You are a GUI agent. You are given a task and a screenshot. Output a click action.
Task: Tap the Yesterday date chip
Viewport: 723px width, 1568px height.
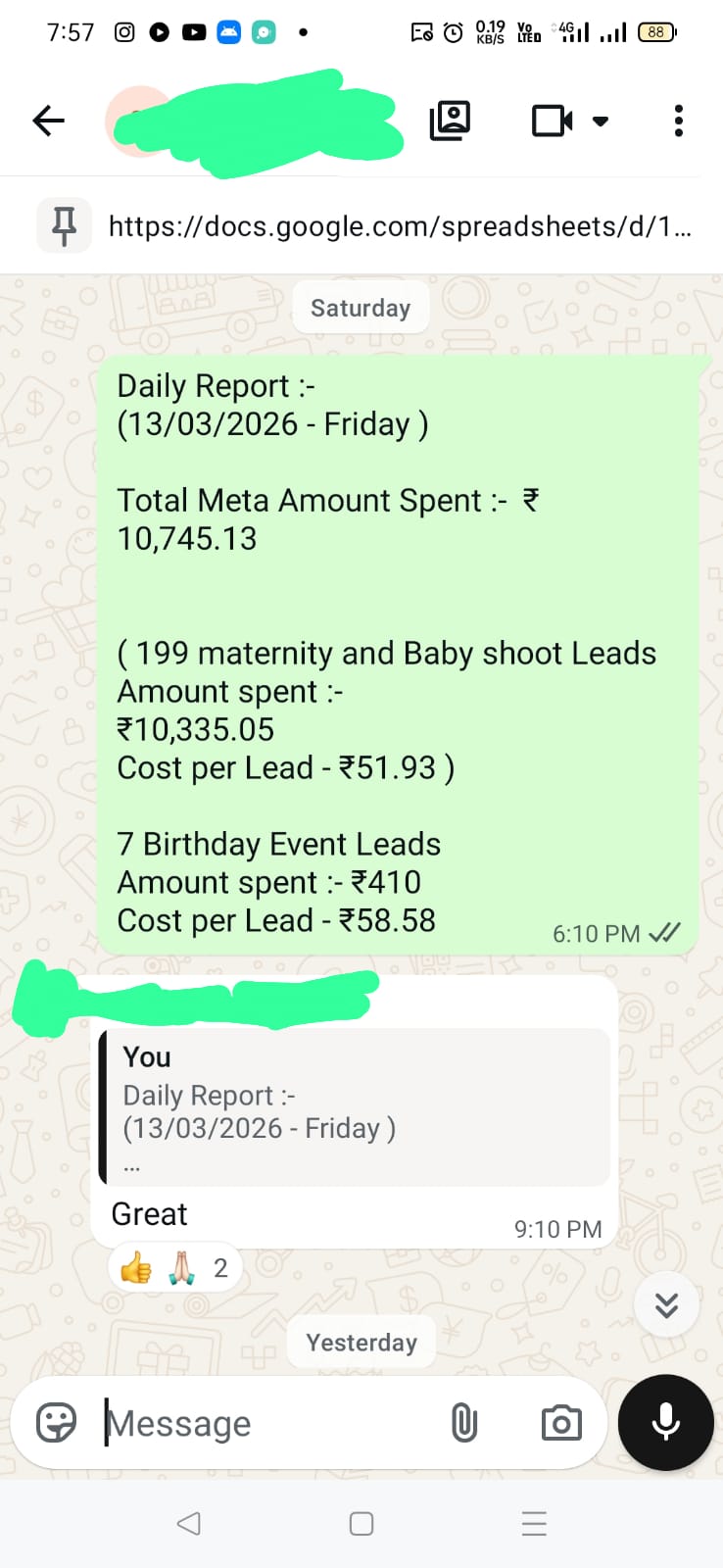[361, 1342]
